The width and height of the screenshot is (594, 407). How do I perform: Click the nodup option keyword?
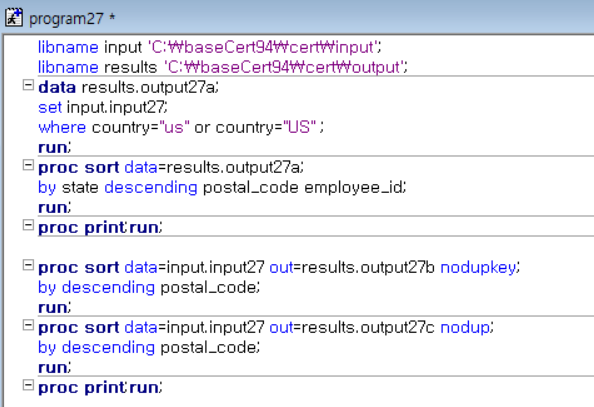tap(465, 327)
